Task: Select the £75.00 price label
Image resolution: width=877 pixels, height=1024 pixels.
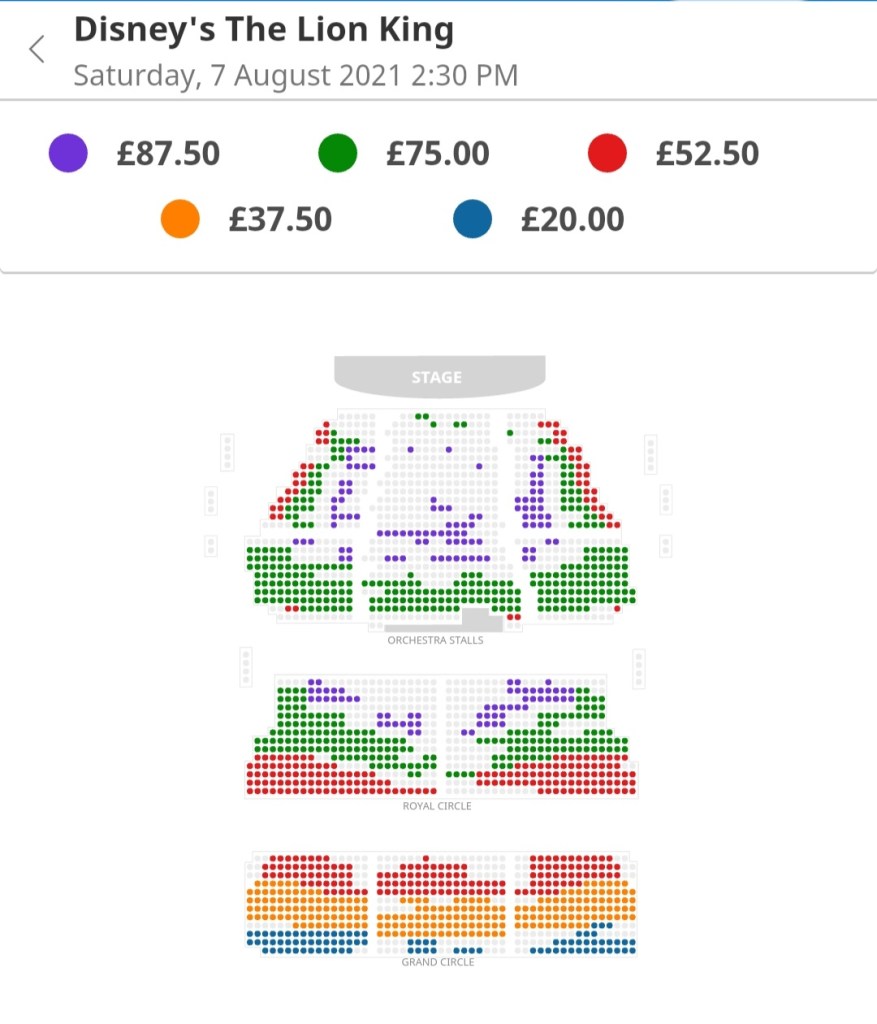Action: (x=438, y=154)
